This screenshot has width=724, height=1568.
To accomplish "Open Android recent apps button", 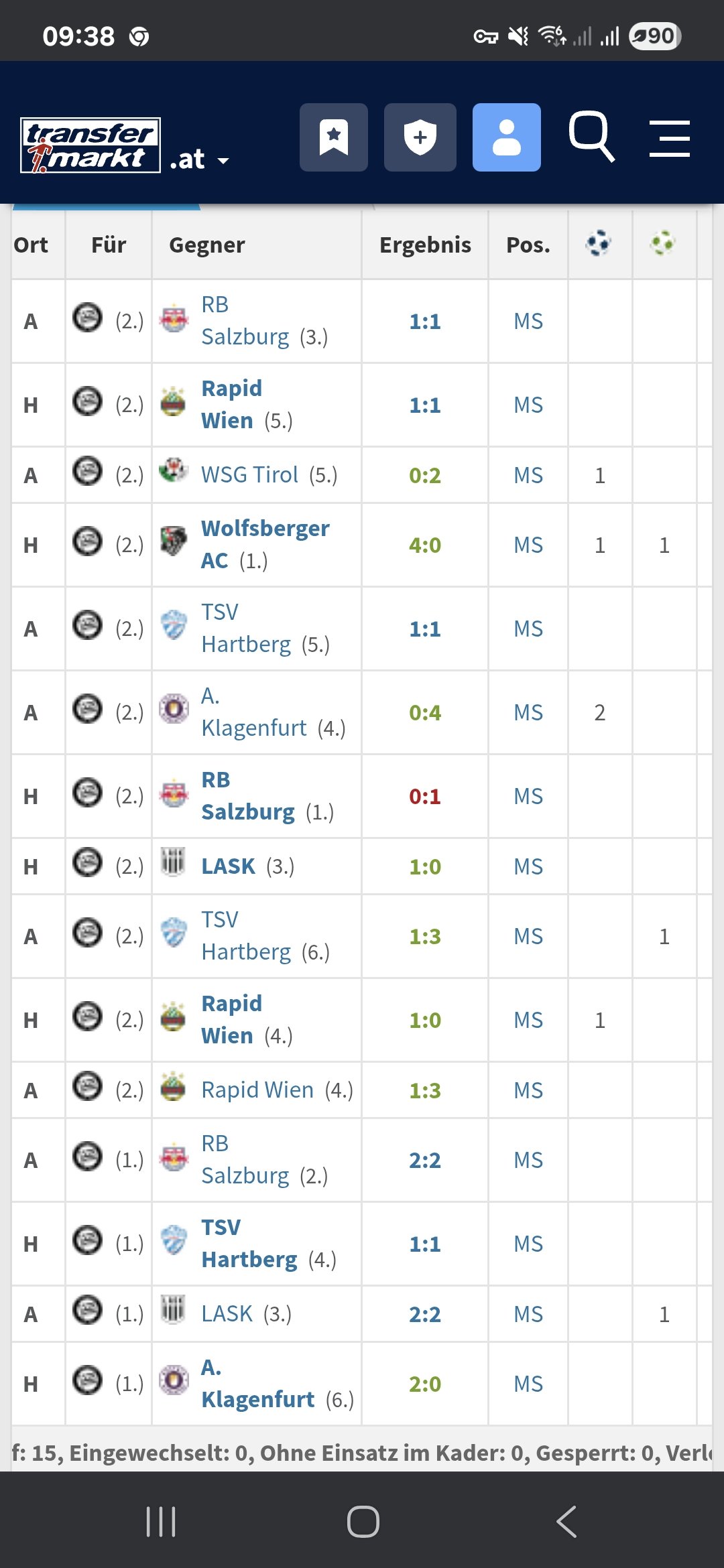I will [x=161, y=1521].
